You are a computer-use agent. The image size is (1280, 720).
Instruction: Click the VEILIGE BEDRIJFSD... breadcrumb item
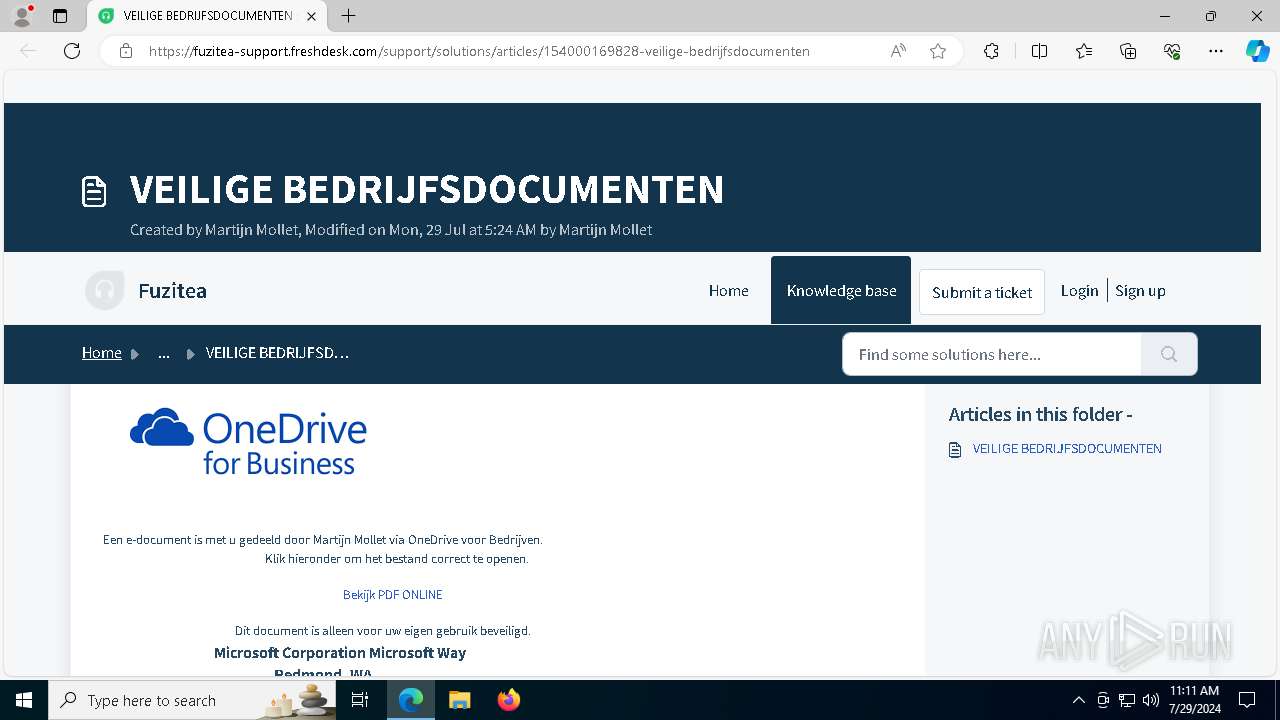(x=277, y=353)
